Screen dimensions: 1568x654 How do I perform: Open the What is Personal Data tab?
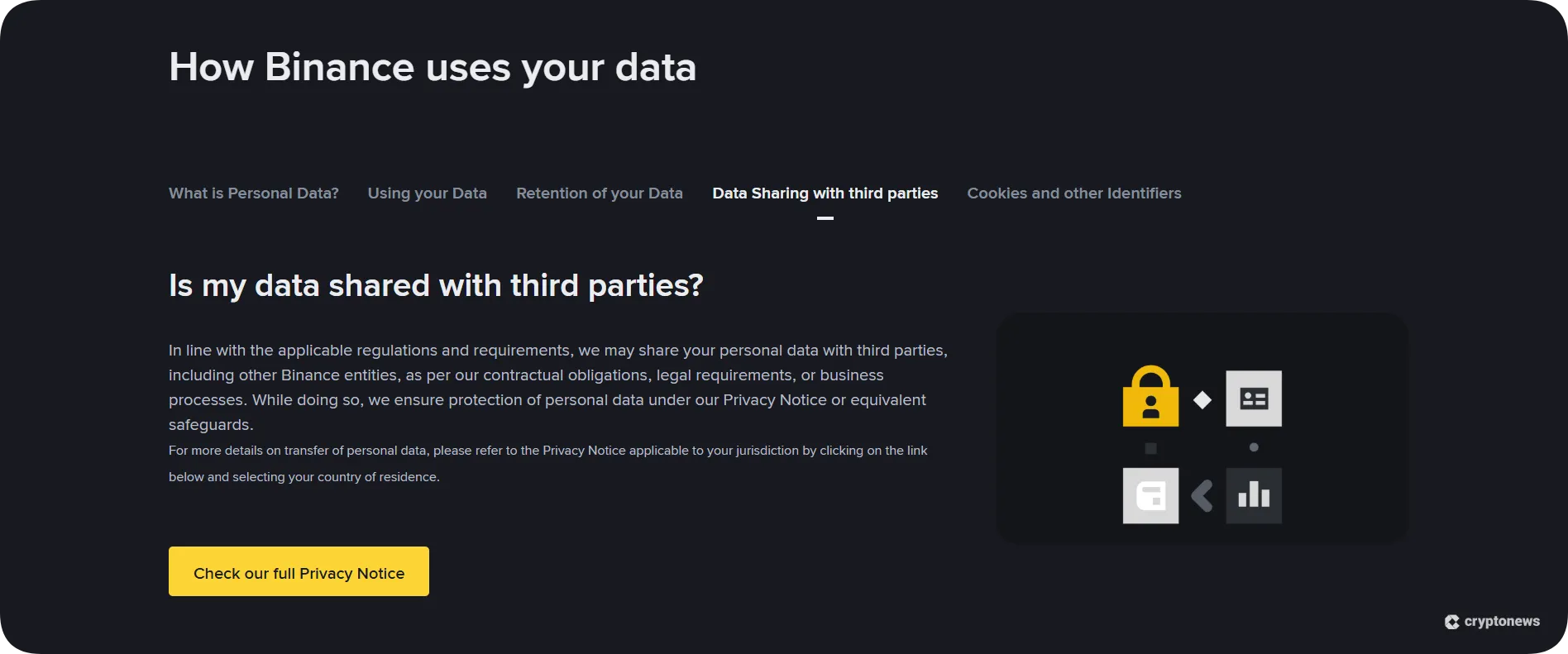point(253,193)
